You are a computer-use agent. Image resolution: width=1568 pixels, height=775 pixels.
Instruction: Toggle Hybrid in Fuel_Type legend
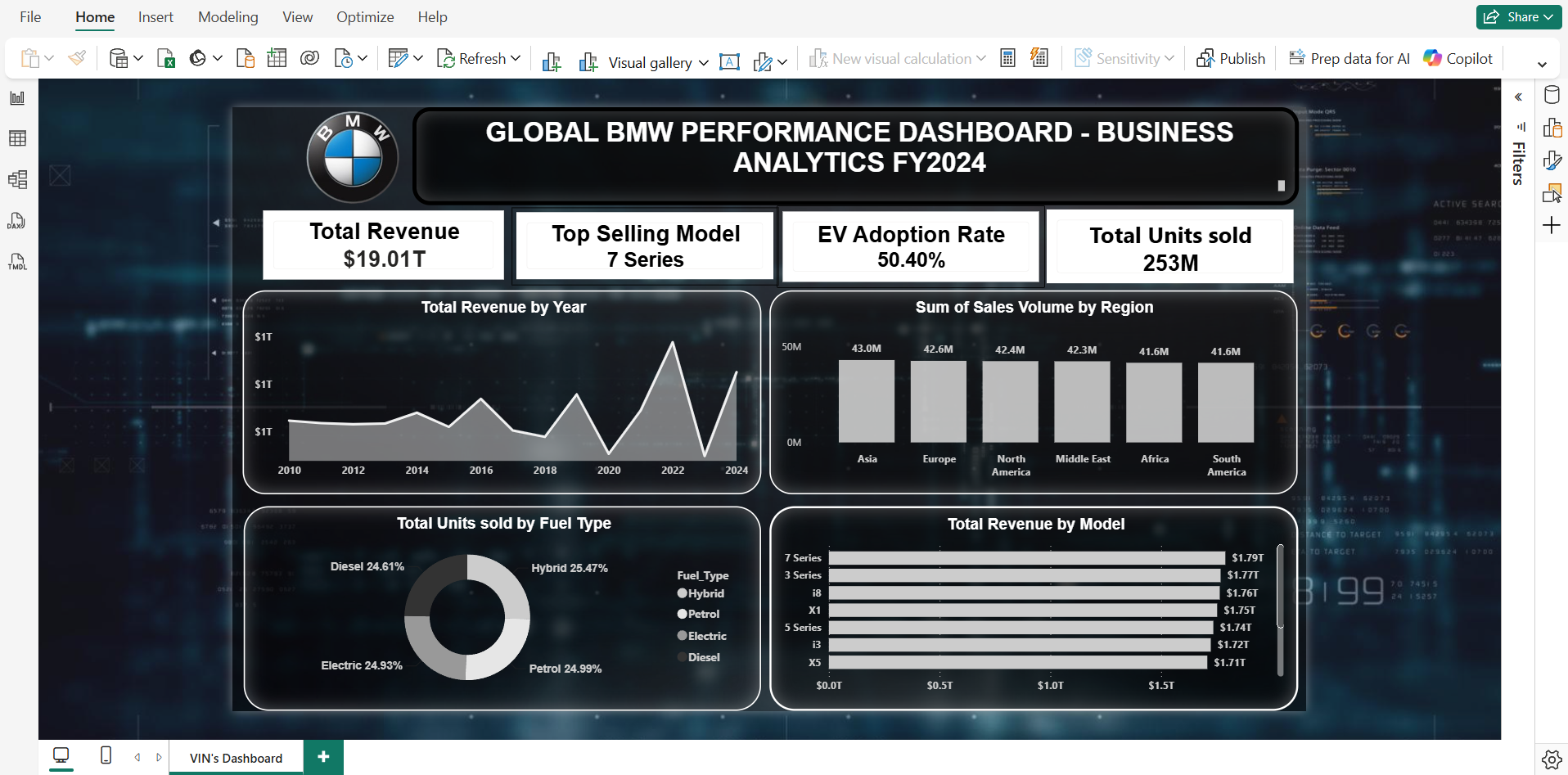click(x=701, y=593)
